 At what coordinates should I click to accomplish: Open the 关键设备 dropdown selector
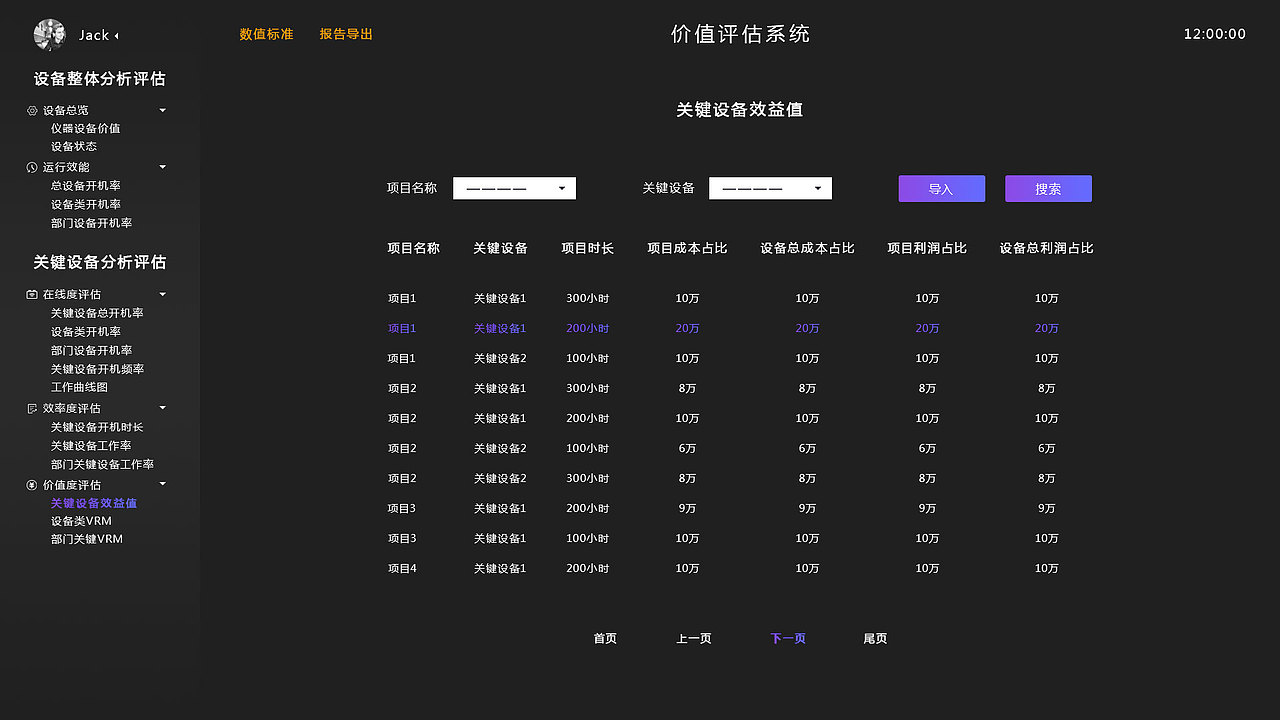(770, 188)
